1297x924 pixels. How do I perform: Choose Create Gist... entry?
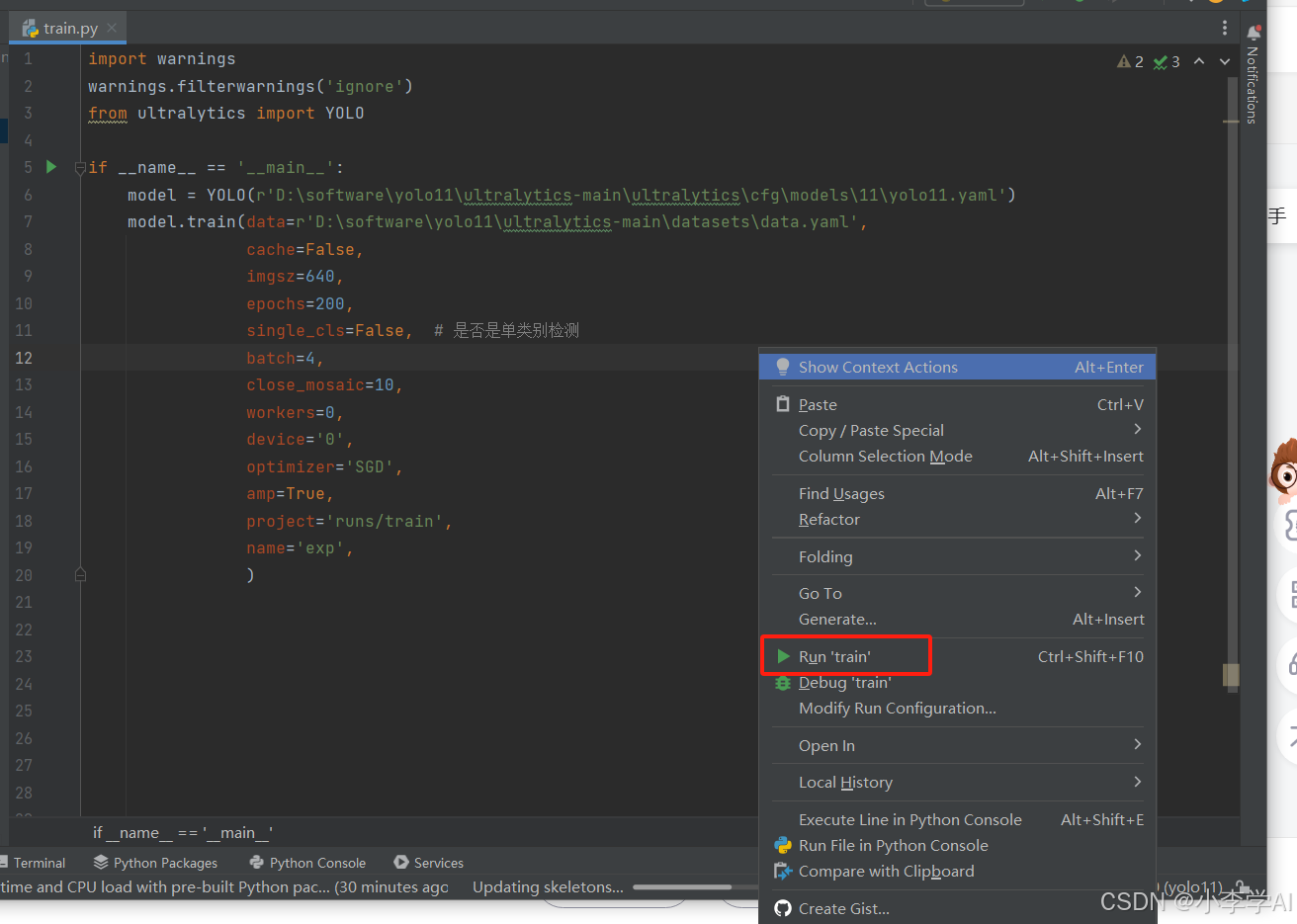[957, 908]
